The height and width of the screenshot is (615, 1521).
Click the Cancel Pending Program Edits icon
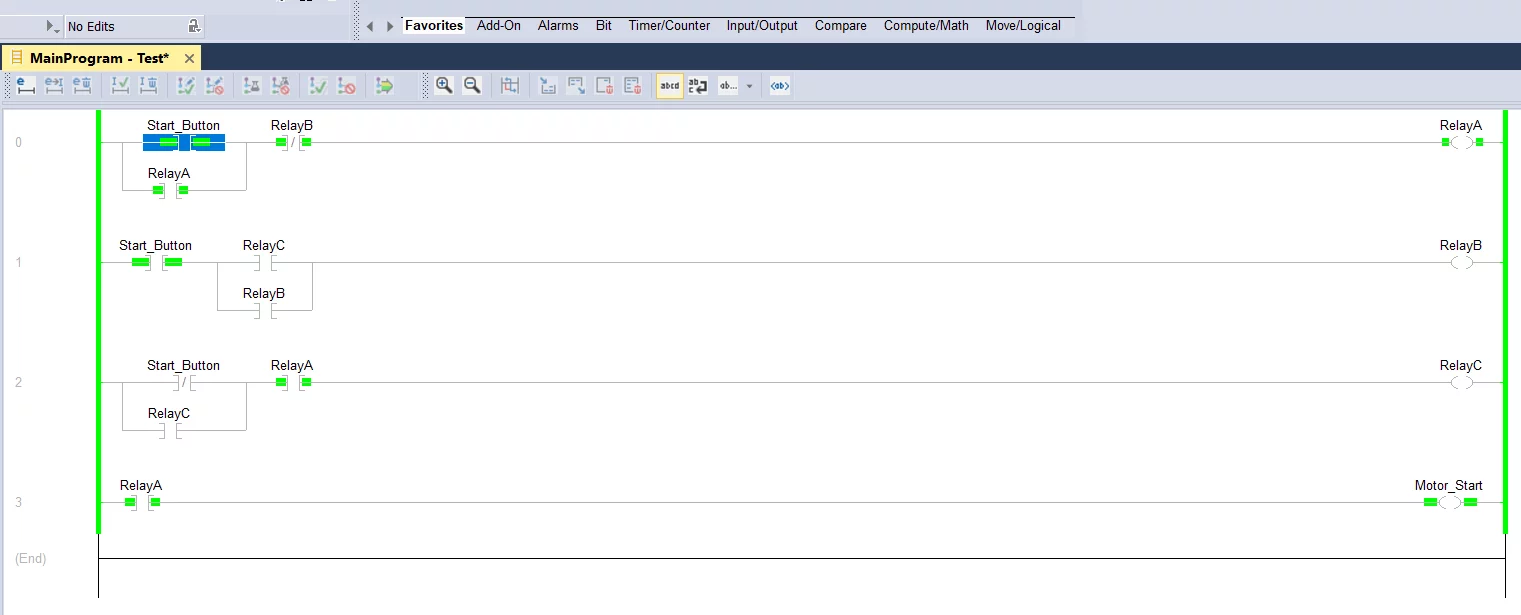coord(214,86)
